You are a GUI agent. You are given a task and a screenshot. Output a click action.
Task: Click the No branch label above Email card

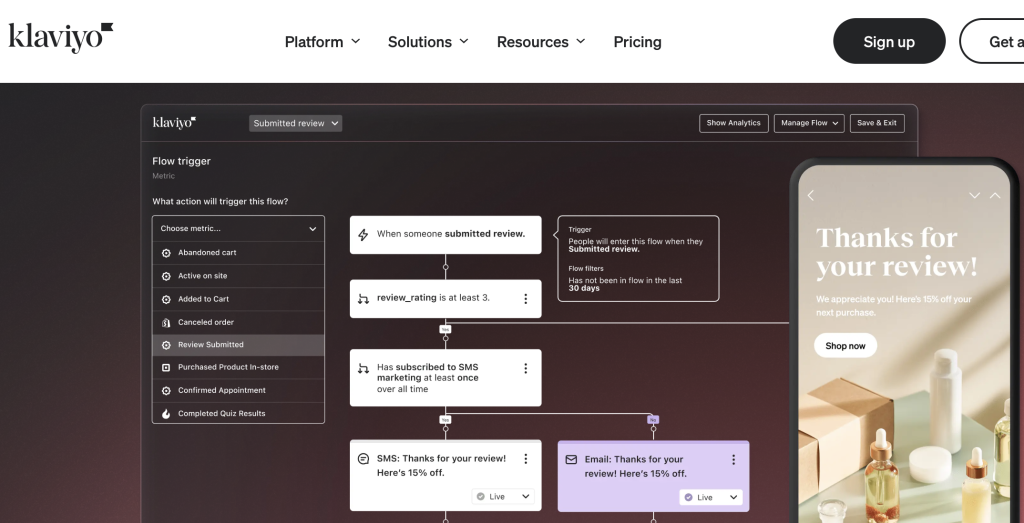(x=652, y=420)
